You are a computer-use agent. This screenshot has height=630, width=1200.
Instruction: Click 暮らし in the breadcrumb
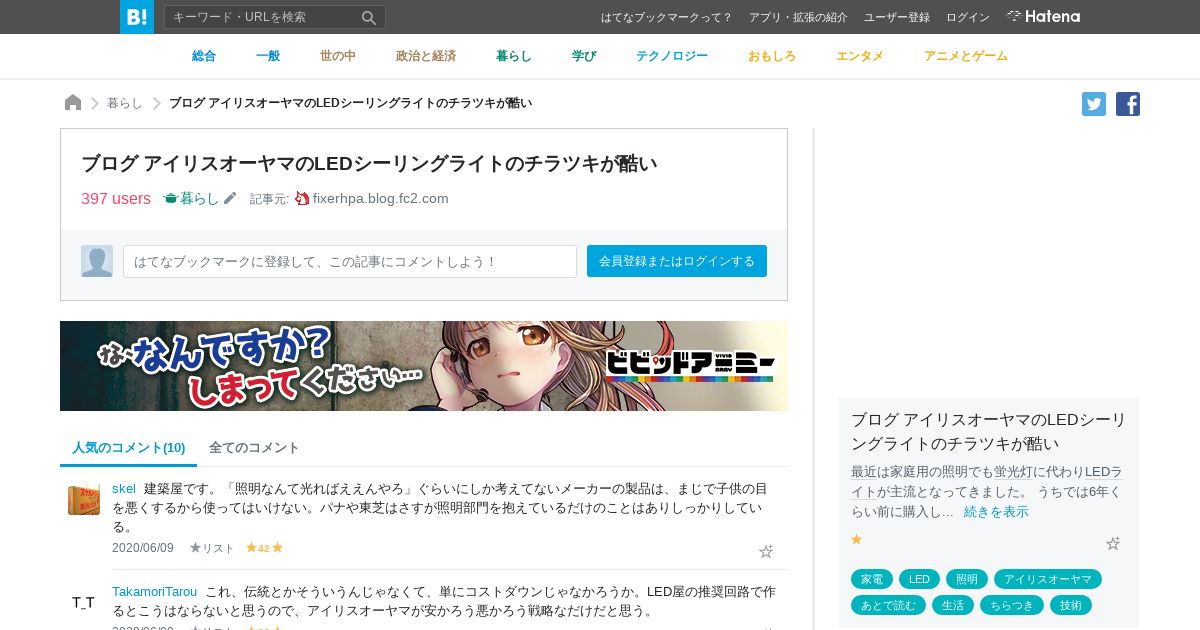point(125,103)
